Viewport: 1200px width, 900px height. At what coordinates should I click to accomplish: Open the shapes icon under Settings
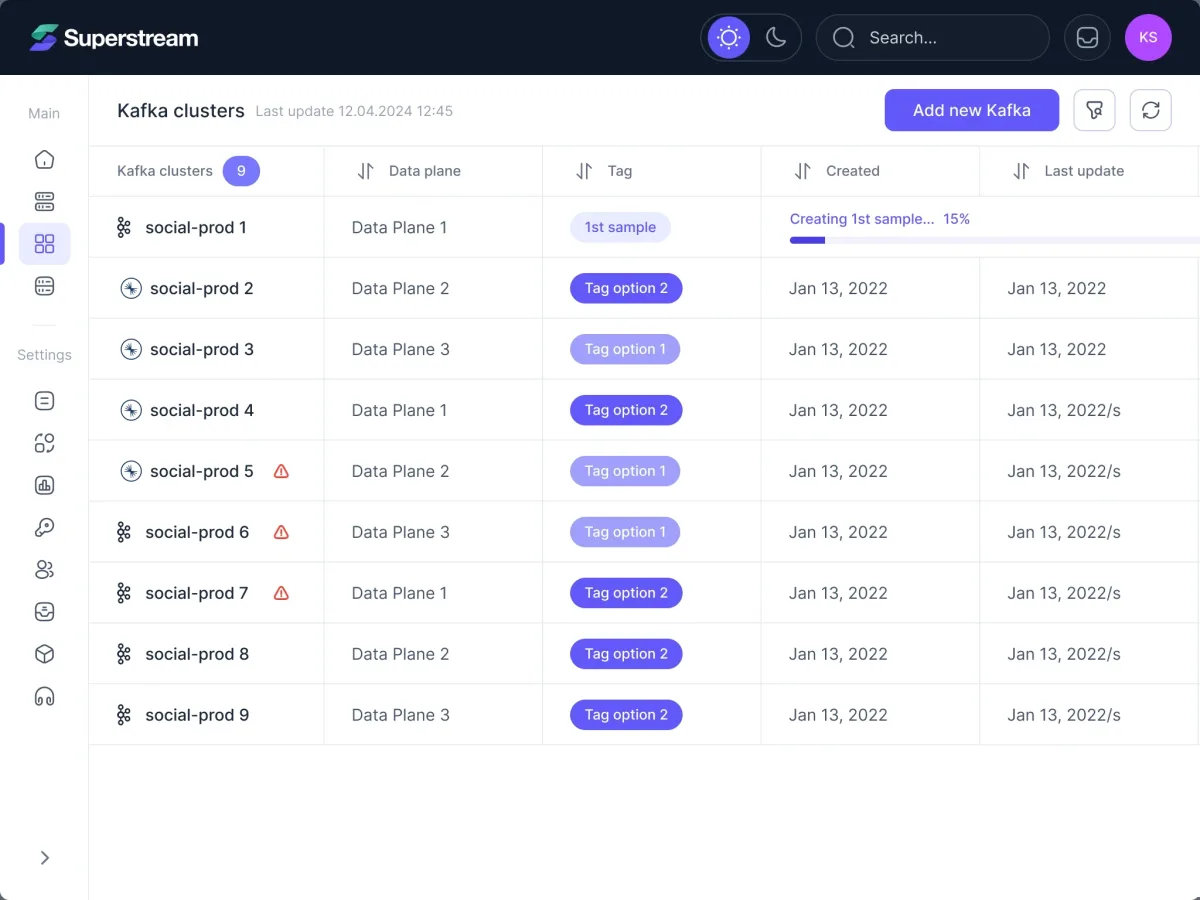click(44, 443)
